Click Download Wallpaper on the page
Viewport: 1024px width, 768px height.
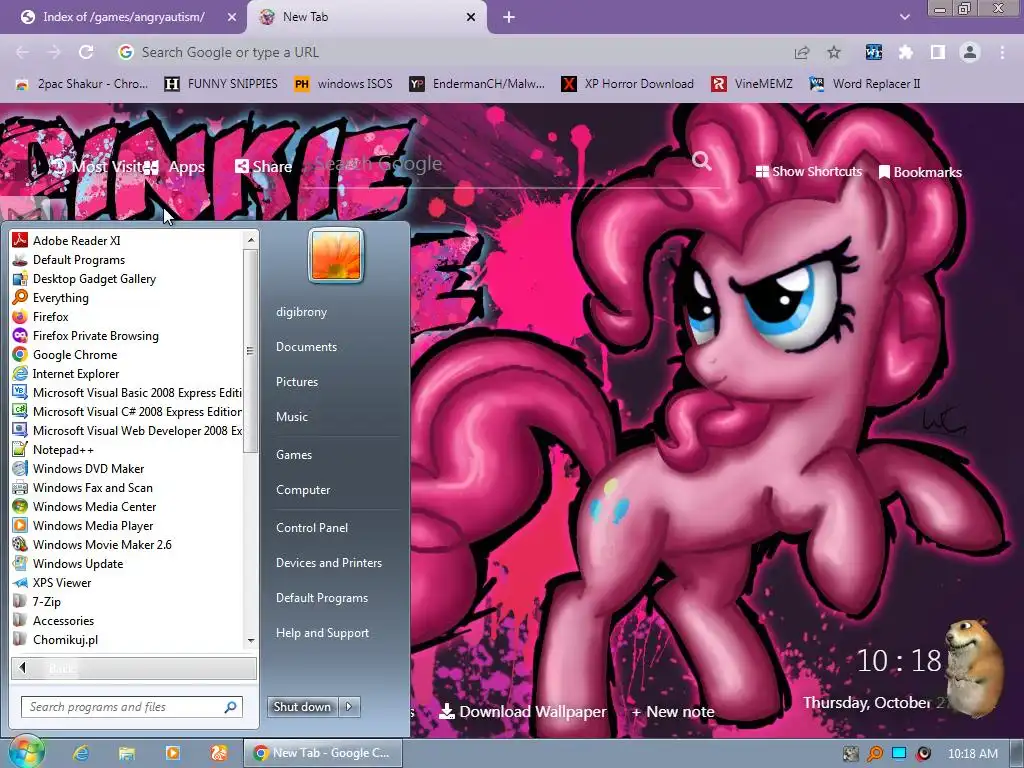[x=522, y=711]
